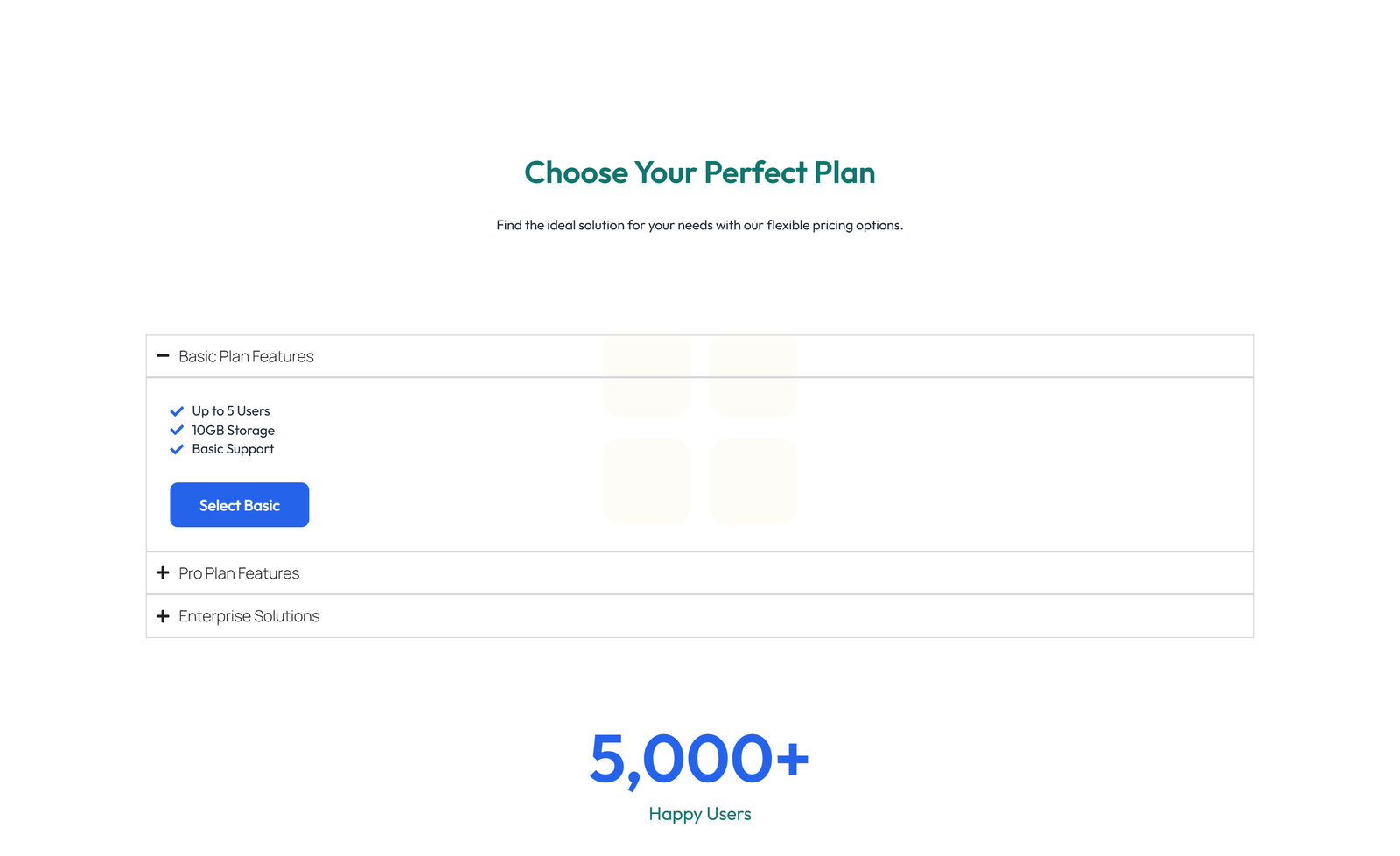Image resolution: width=1400 pixels, height=856 pixels.
Task: Click the checkmark beside Up to 5 Users
Action: coord(176,410)
